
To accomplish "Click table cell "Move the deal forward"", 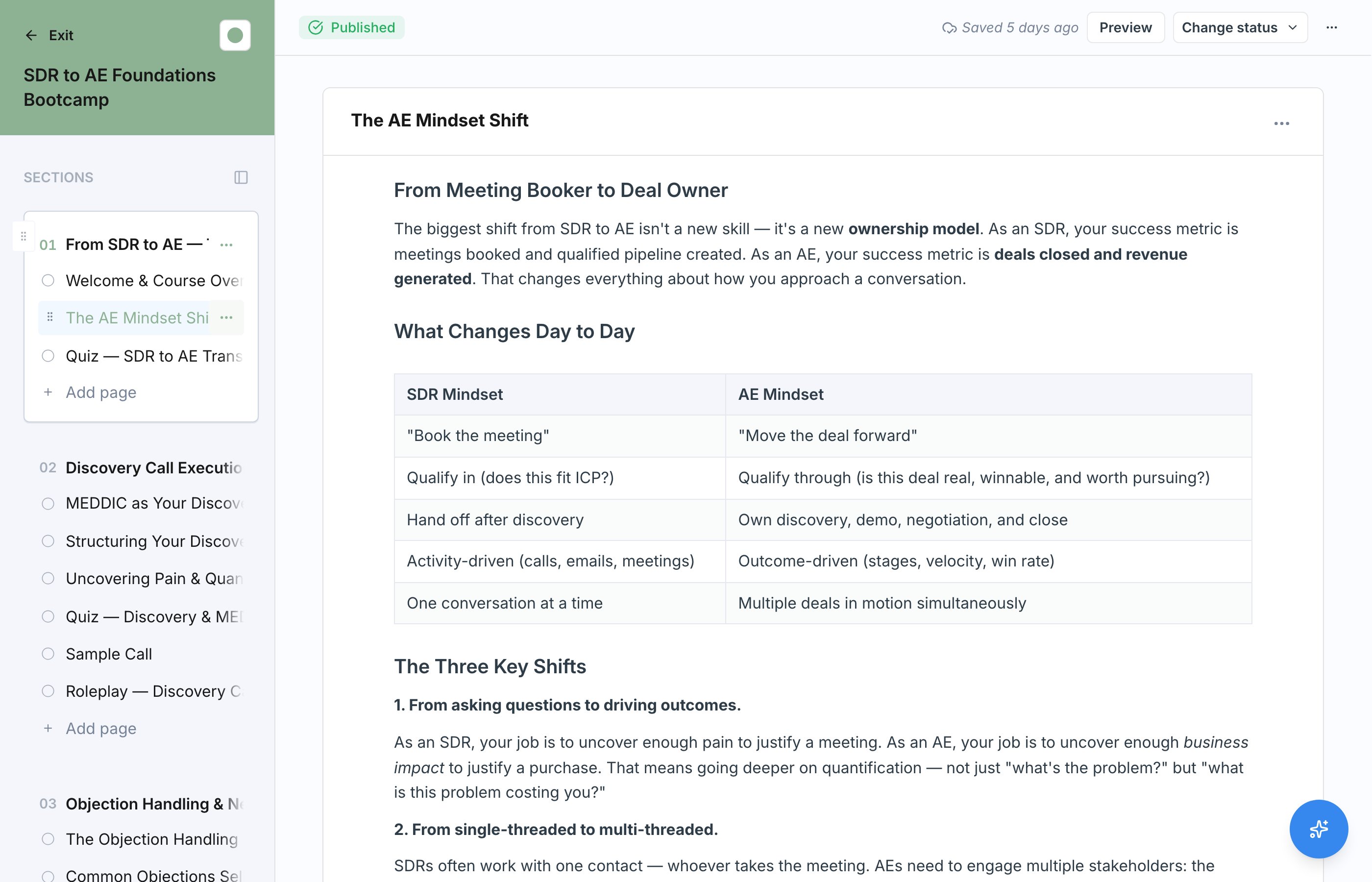I will [x=988, y=436].
